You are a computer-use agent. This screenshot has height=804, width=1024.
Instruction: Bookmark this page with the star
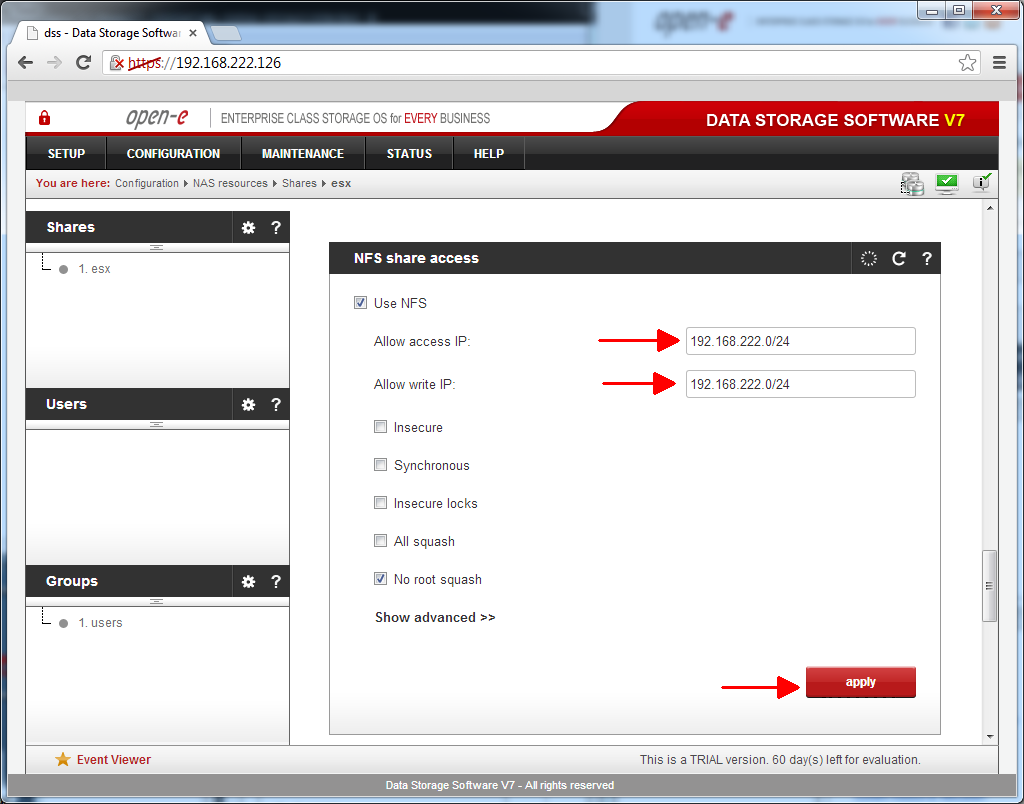coord(967,63)
